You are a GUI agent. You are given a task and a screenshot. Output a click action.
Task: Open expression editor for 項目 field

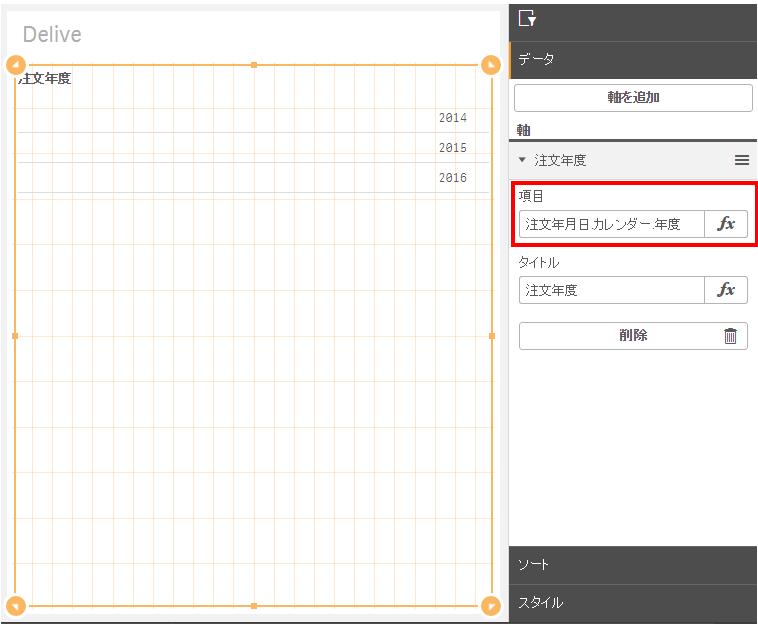pos(726,224)
